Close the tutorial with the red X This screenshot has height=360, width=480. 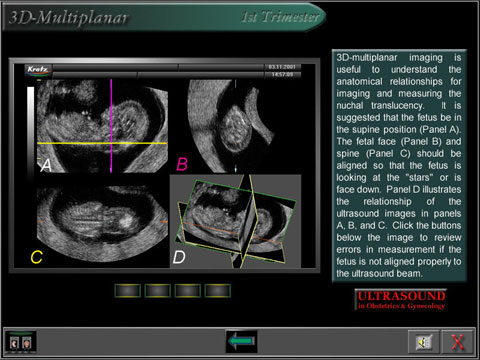coord(457,342)
